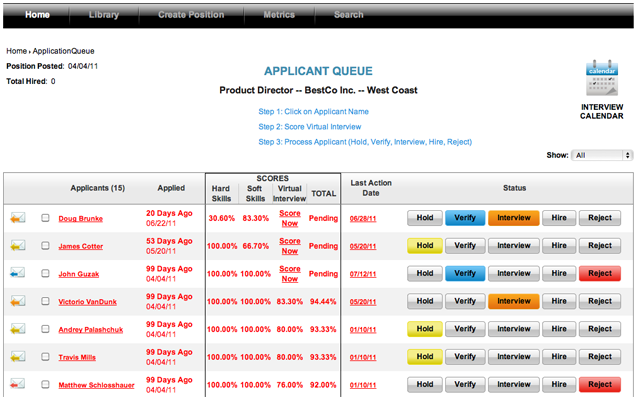Click the blue Verify button for Doug Brunke
640x397 pixels.
pos(465,218)
